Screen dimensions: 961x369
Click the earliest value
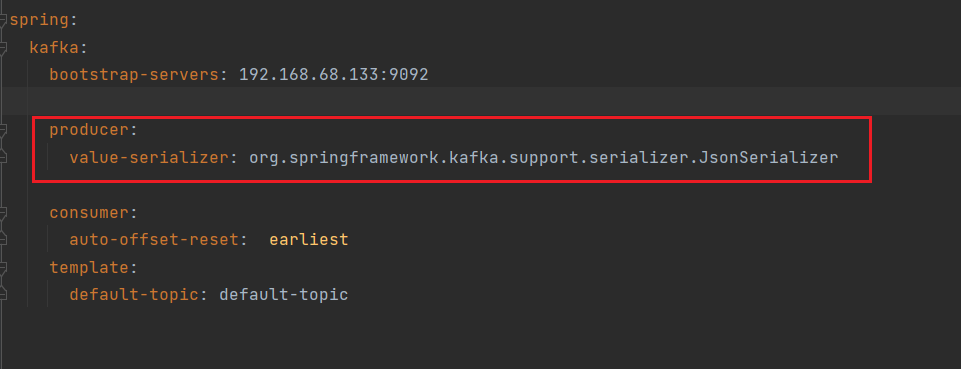point(309,240)
